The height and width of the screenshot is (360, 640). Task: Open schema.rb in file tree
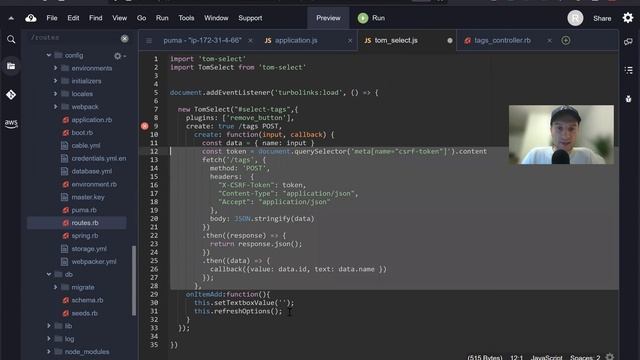pyautogui.click(x=87, y=300)
